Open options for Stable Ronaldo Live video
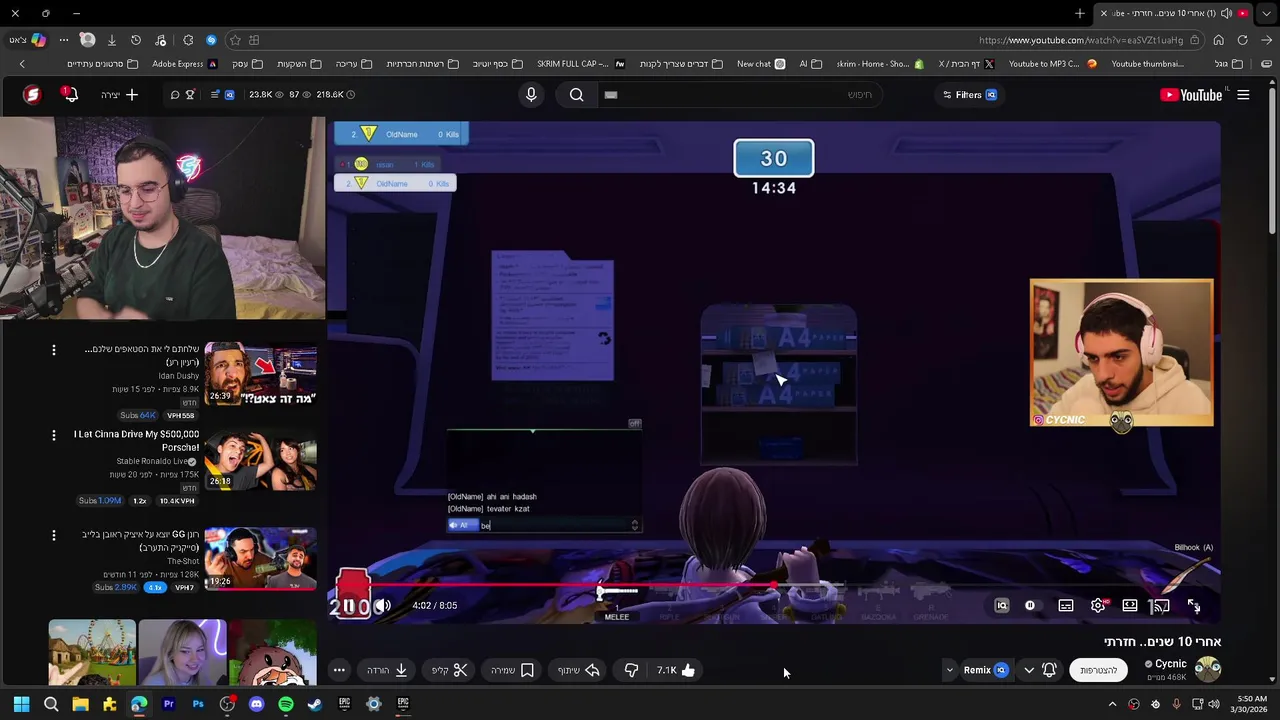This screenshot has height=720, width=1280. pos(54,436)
